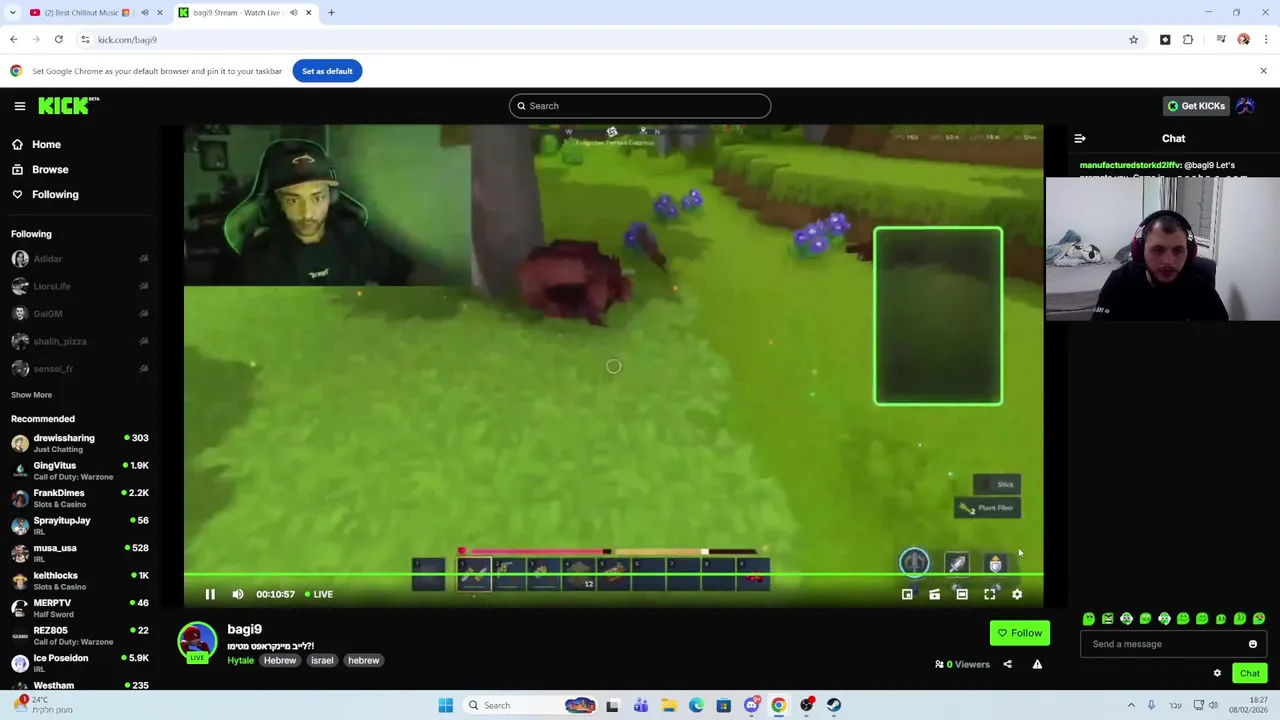Dismiss the default browser banner
This screenshot has width=1280, height=720.
pyautogui.click(x=1263, y=71)
